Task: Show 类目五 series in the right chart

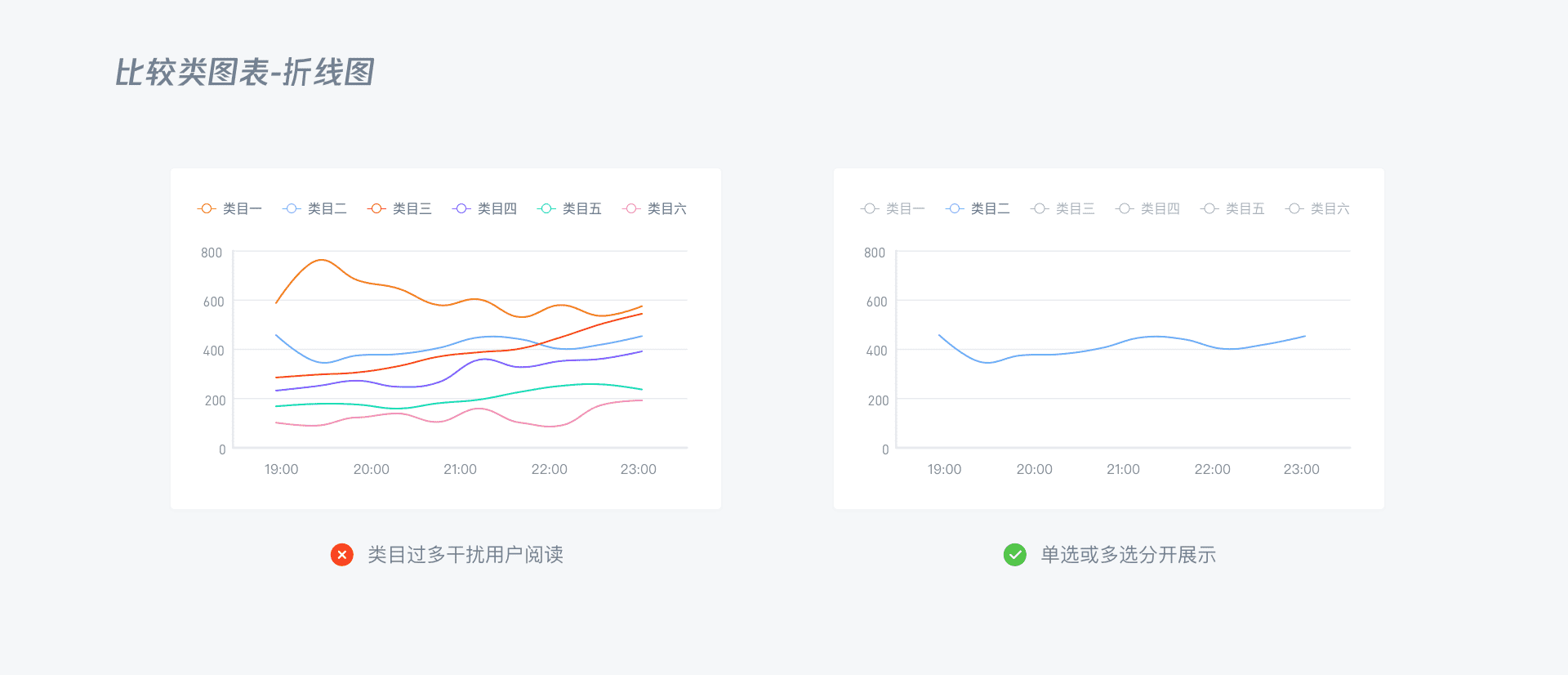Action: point(1232,209)
